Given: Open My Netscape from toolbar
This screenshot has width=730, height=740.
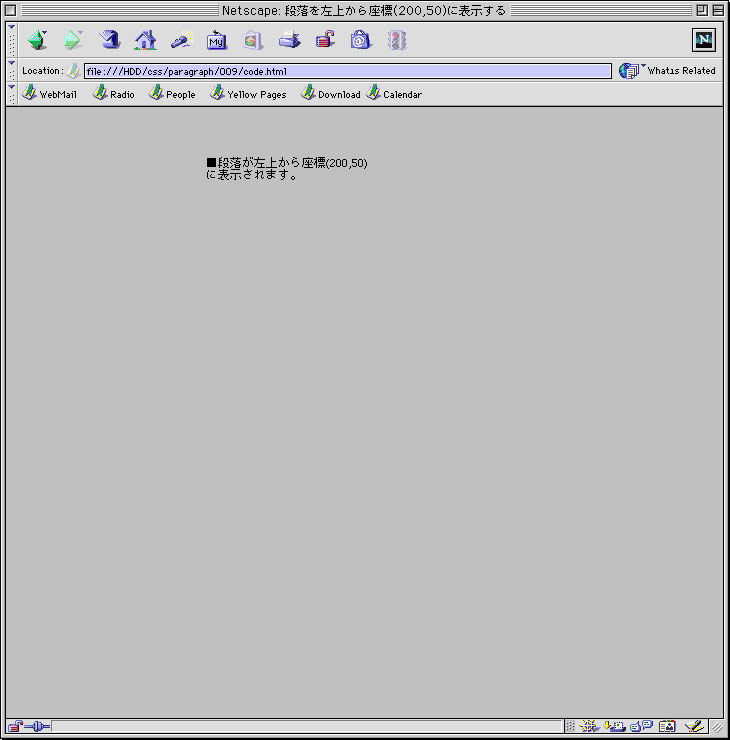Looking at the screenshot, I should [217, 41].
